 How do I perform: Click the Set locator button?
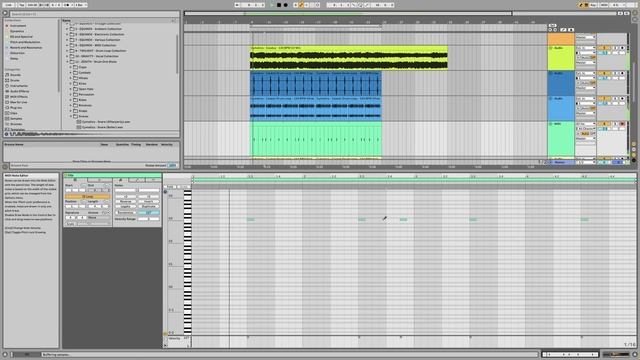coord(553,25)
